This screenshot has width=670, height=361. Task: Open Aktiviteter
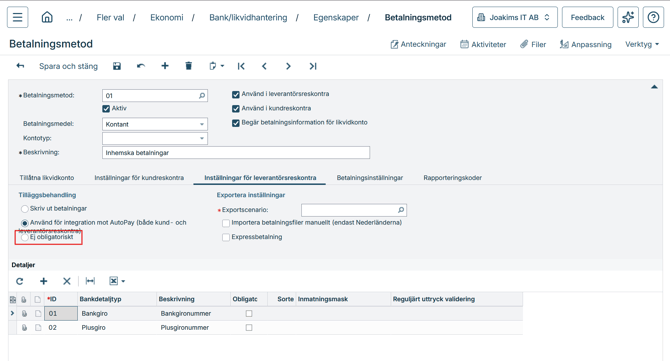[483, 44]
